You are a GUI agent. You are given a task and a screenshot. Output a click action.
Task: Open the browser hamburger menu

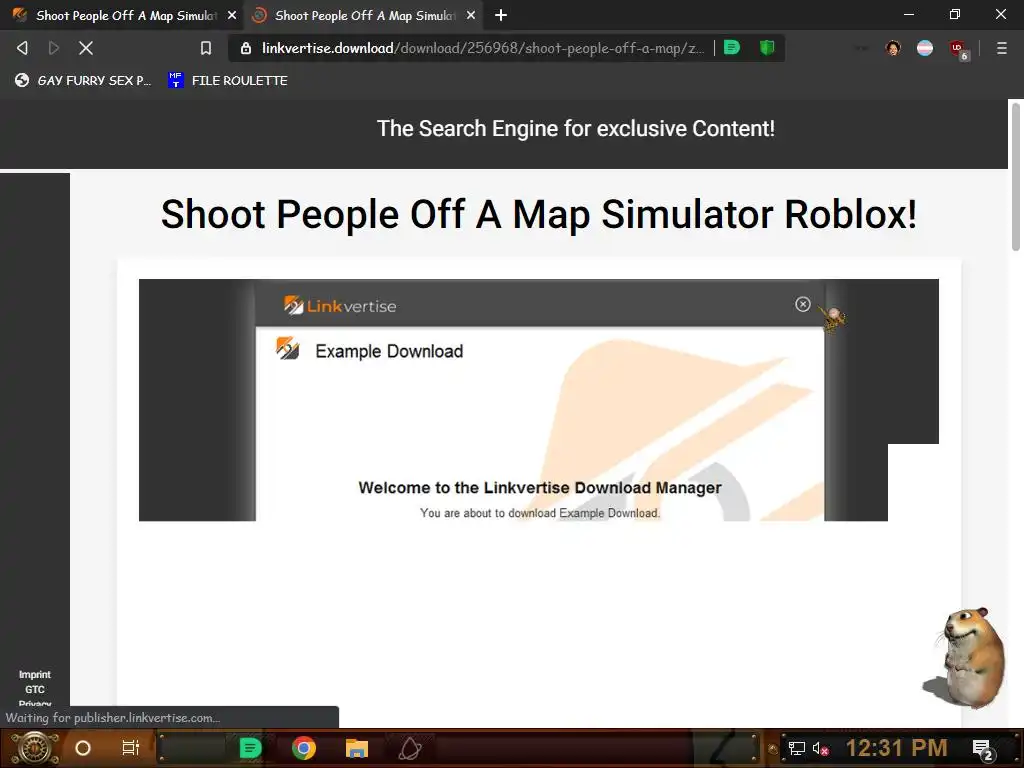[x=1001, y=48]
